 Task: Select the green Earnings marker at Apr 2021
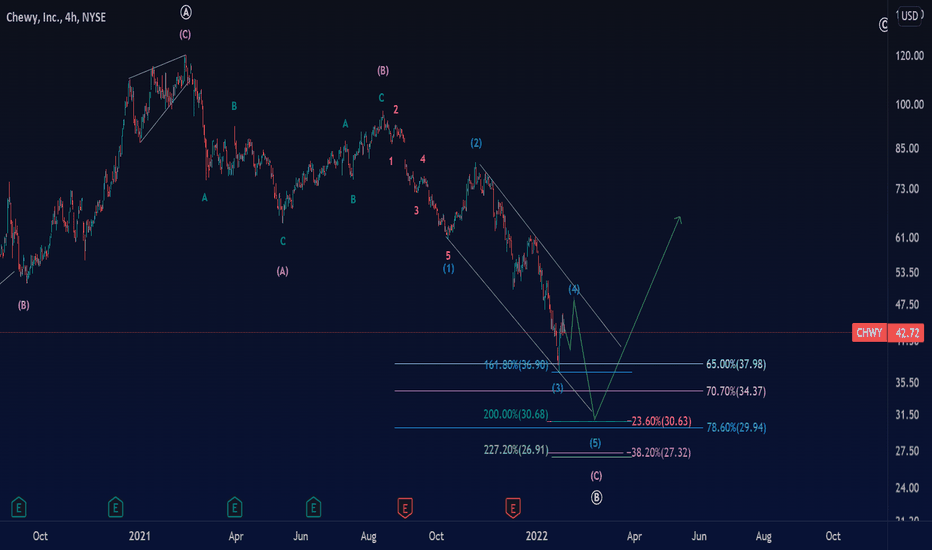(x=234, y=508)
